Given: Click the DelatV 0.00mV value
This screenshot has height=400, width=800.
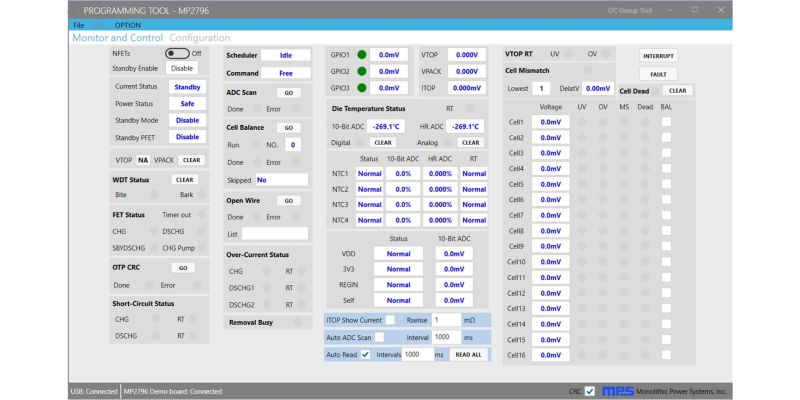Looking at the screenshot, I should point(598,88).
